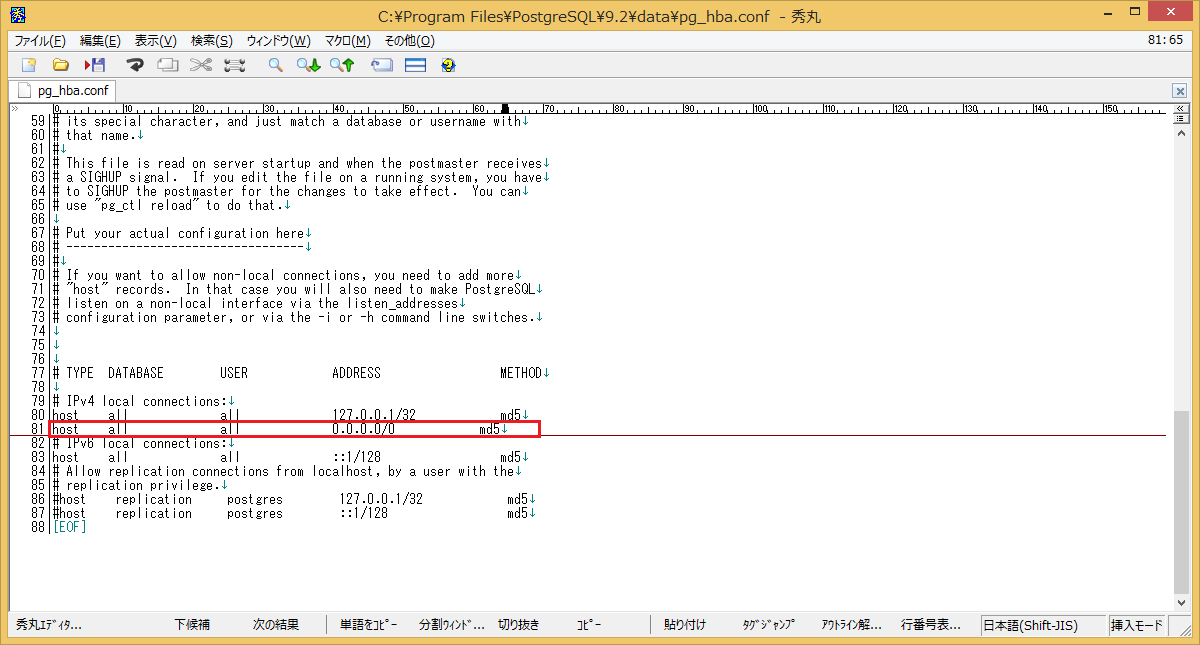This screenshot has height=645, width=1200.
Task: Click the Hidemaru app icon in the title bar
Action: pyautogui.click(x=17, y=14)
